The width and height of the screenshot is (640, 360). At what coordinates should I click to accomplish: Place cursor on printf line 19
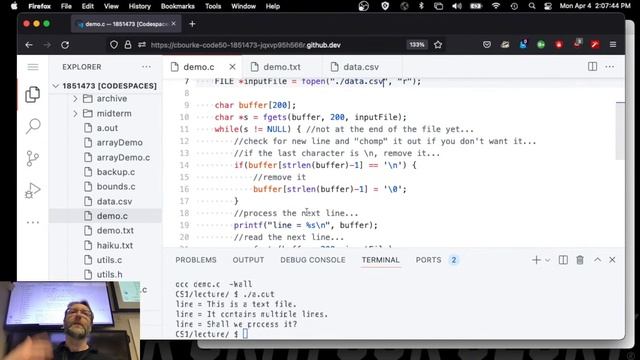pos(306,225)
